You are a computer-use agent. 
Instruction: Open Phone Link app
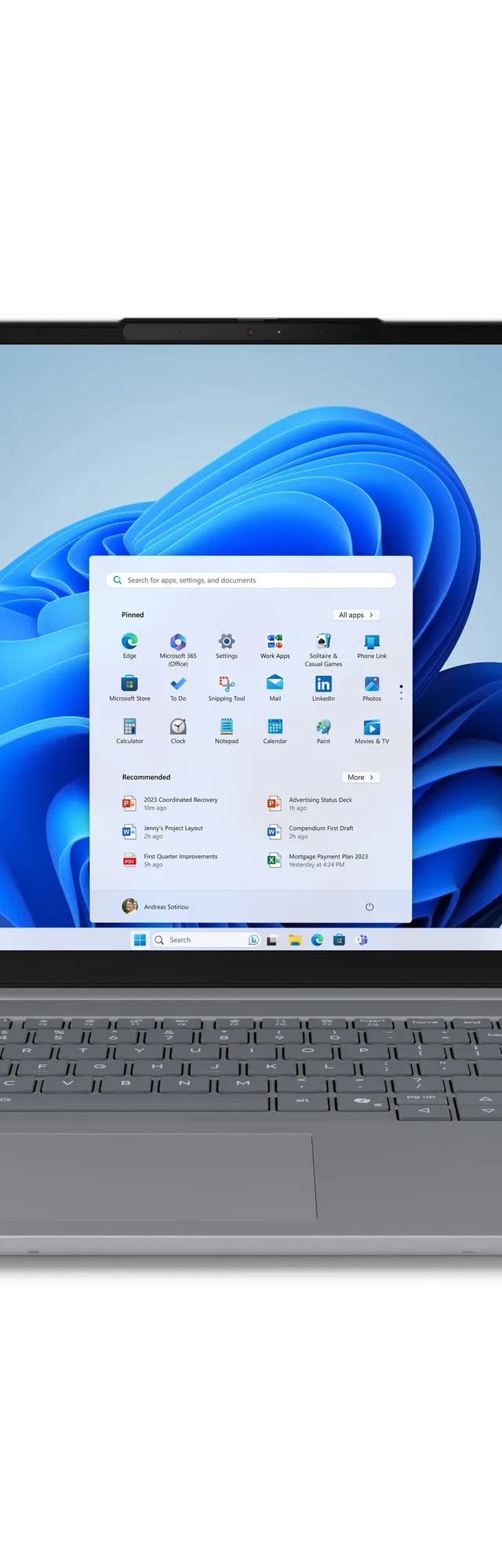coord(372,645)
